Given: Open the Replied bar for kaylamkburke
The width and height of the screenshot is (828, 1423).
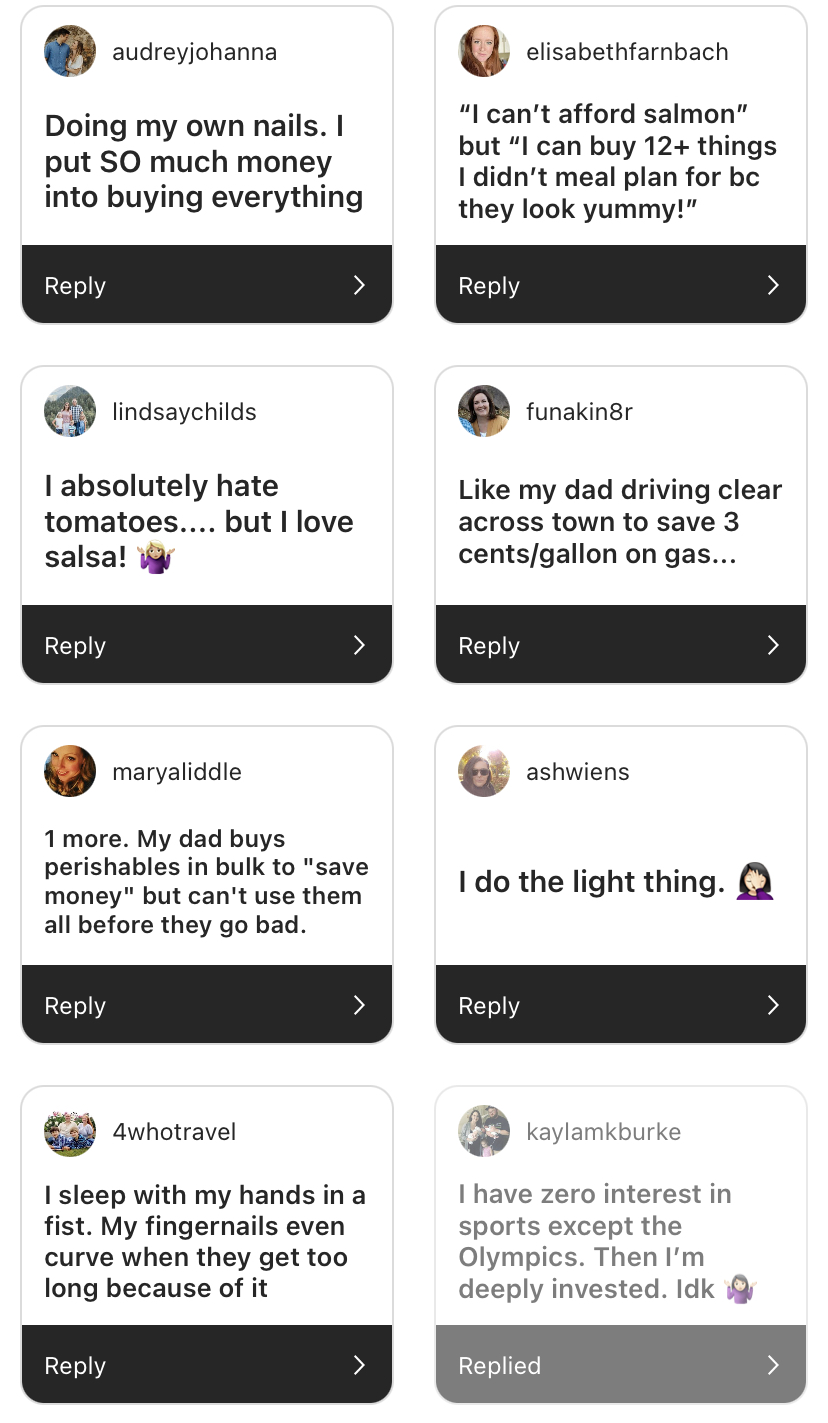Looking at the screenshot, I should coord(620,1366).
